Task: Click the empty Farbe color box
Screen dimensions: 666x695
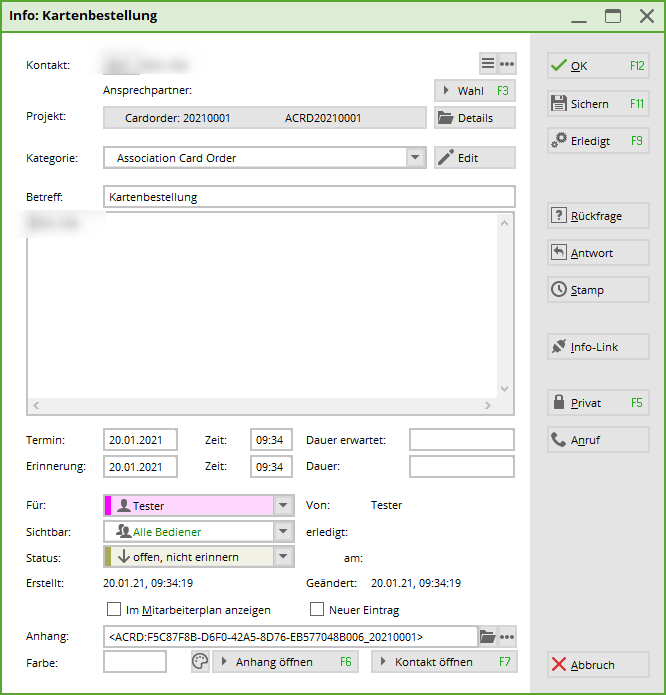Action: click(135, 662)
